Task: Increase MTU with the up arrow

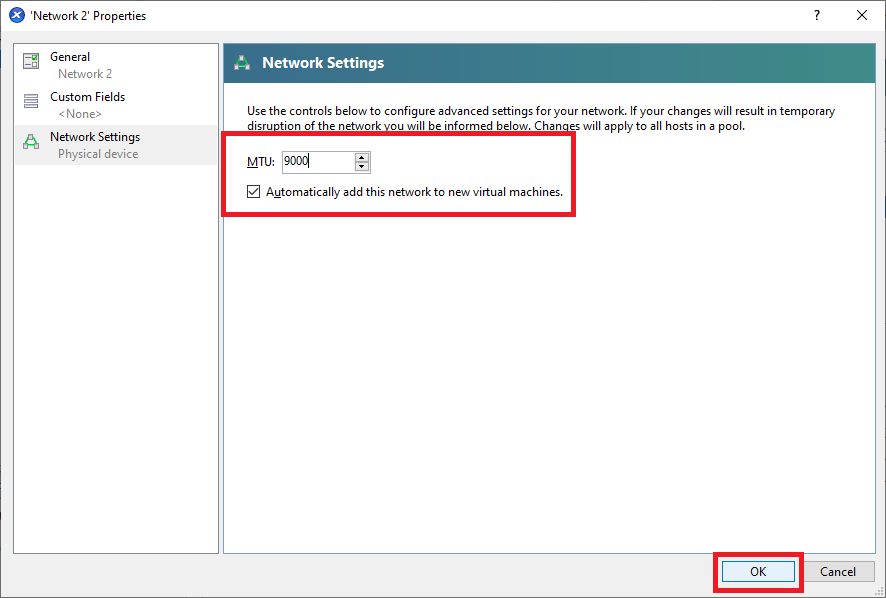Action: tap(362, 157)
